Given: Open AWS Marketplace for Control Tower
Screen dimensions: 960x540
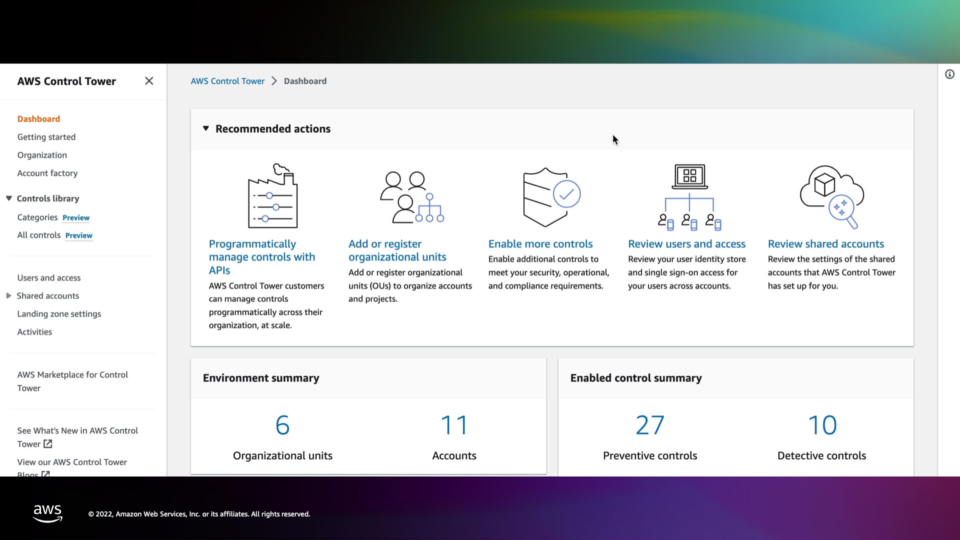Looking at the screenshot, I should pyautogui.click(x=72, y=381).
